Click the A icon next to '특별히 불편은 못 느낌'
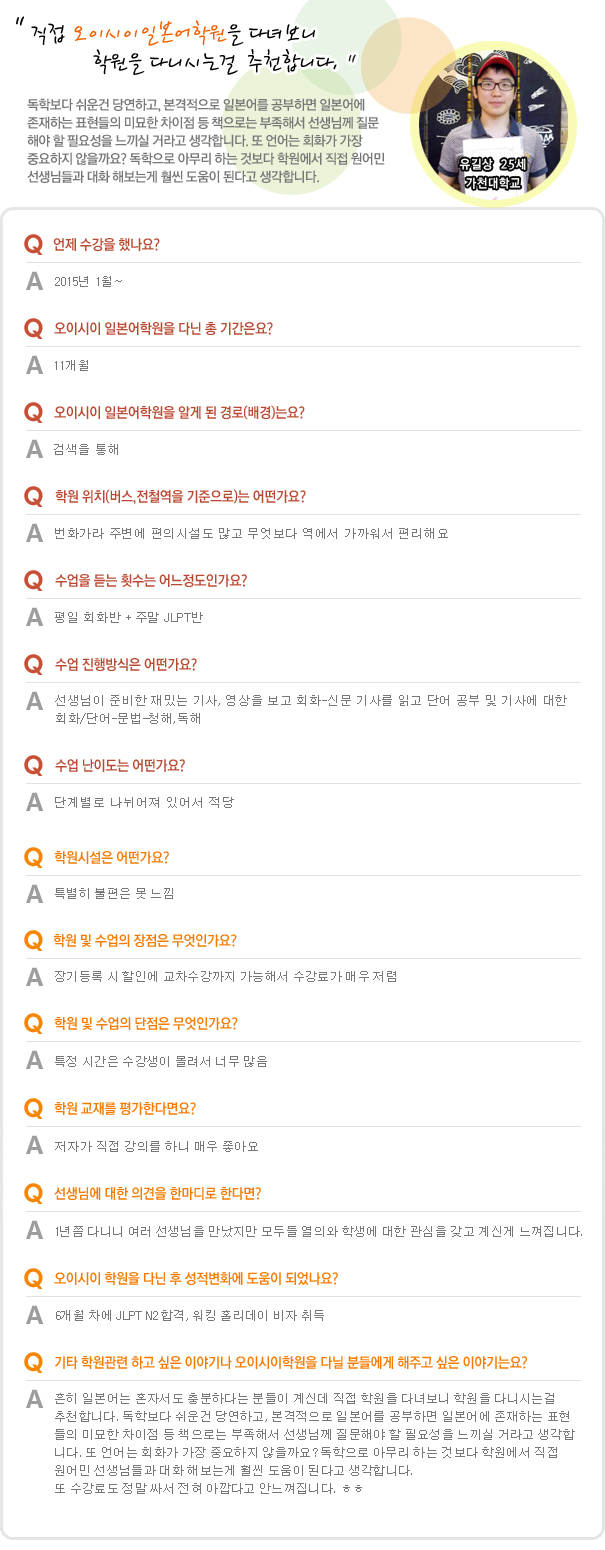 (34, 892)
